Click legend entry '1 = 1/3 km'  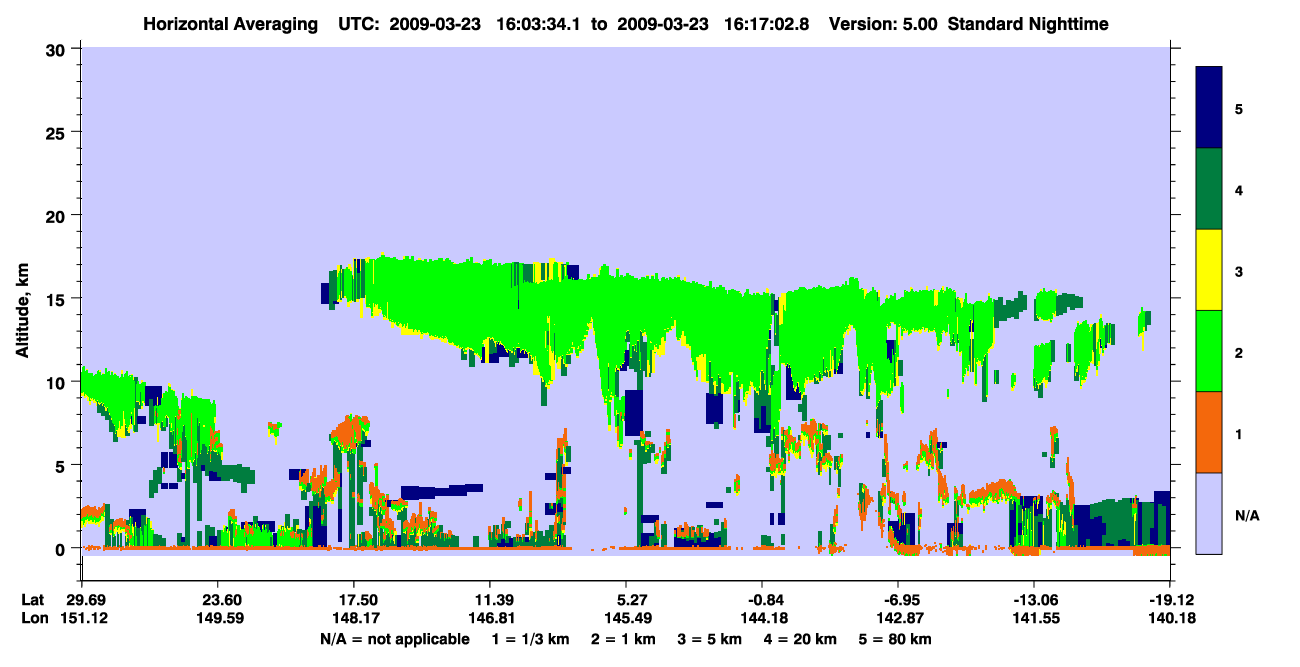pyautogui.click(x=529, y=639)
